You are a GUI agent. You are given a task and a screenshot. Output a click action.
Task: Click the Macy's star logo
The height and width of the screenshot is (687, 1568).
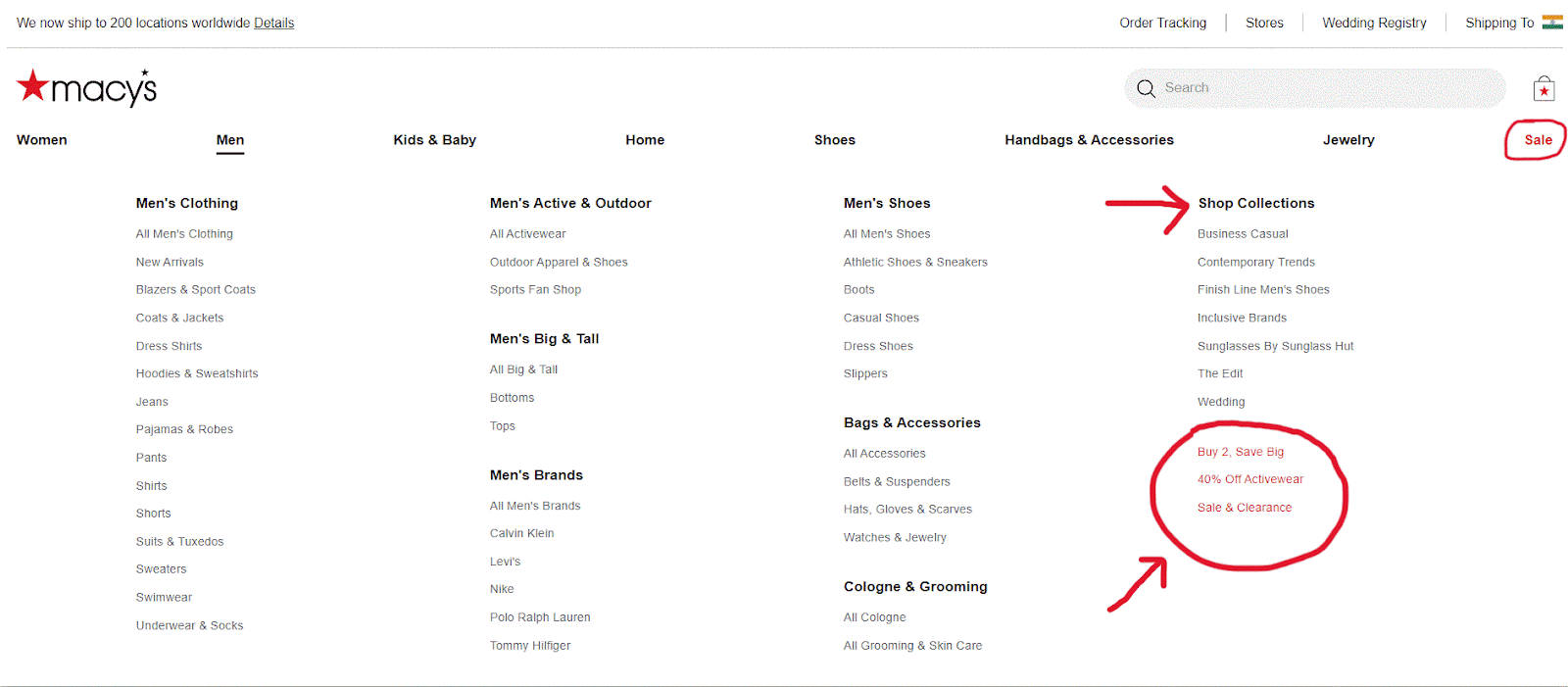point(86,87)
